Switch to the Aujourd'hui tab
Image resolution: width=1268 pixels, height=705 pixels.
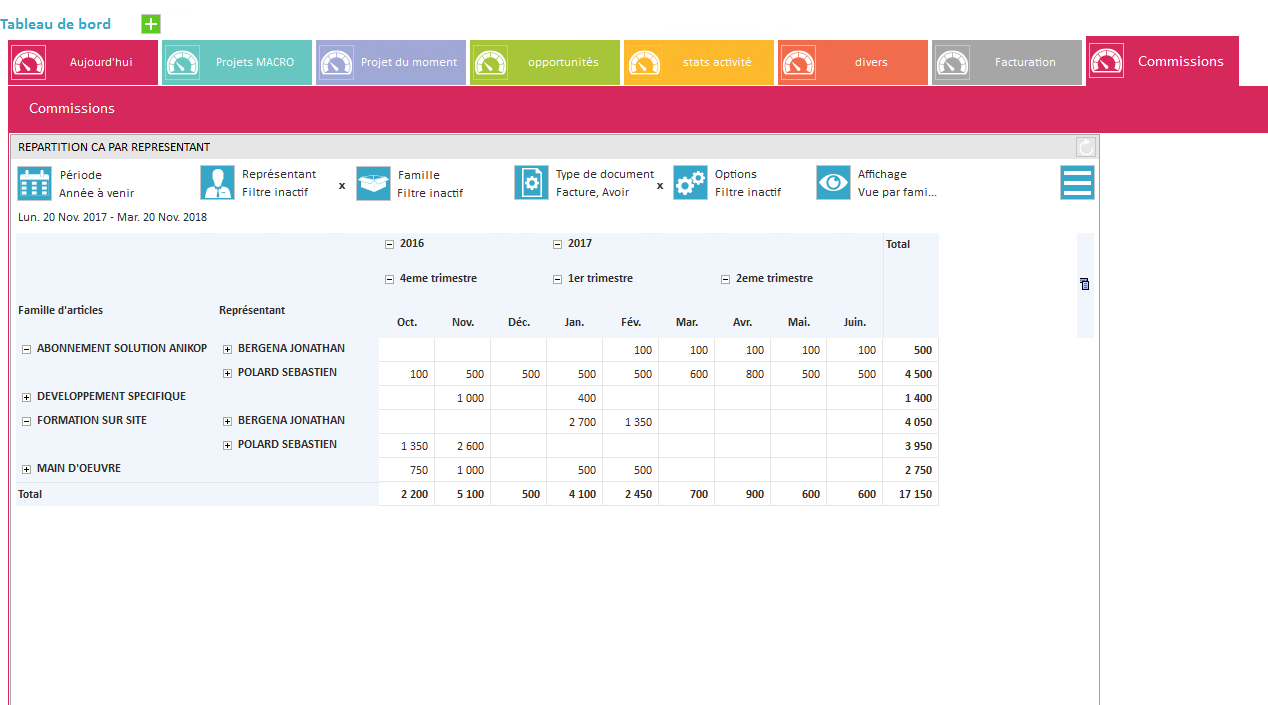[84, 62]
